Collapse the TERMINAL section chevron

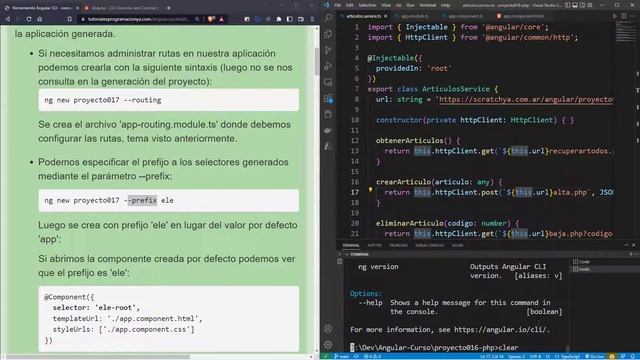pos(347,254)
